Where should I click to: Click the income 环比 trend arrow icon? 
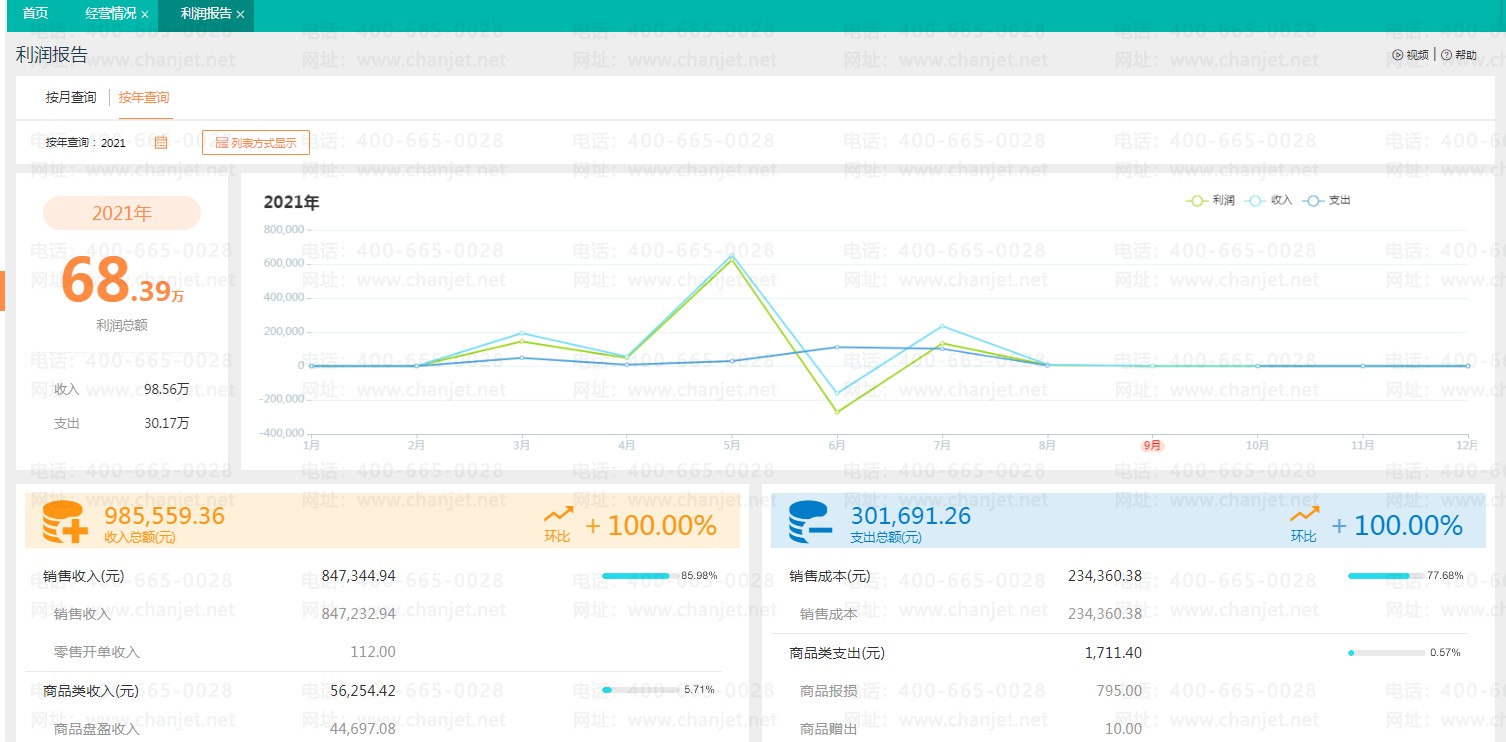point(558,514)
